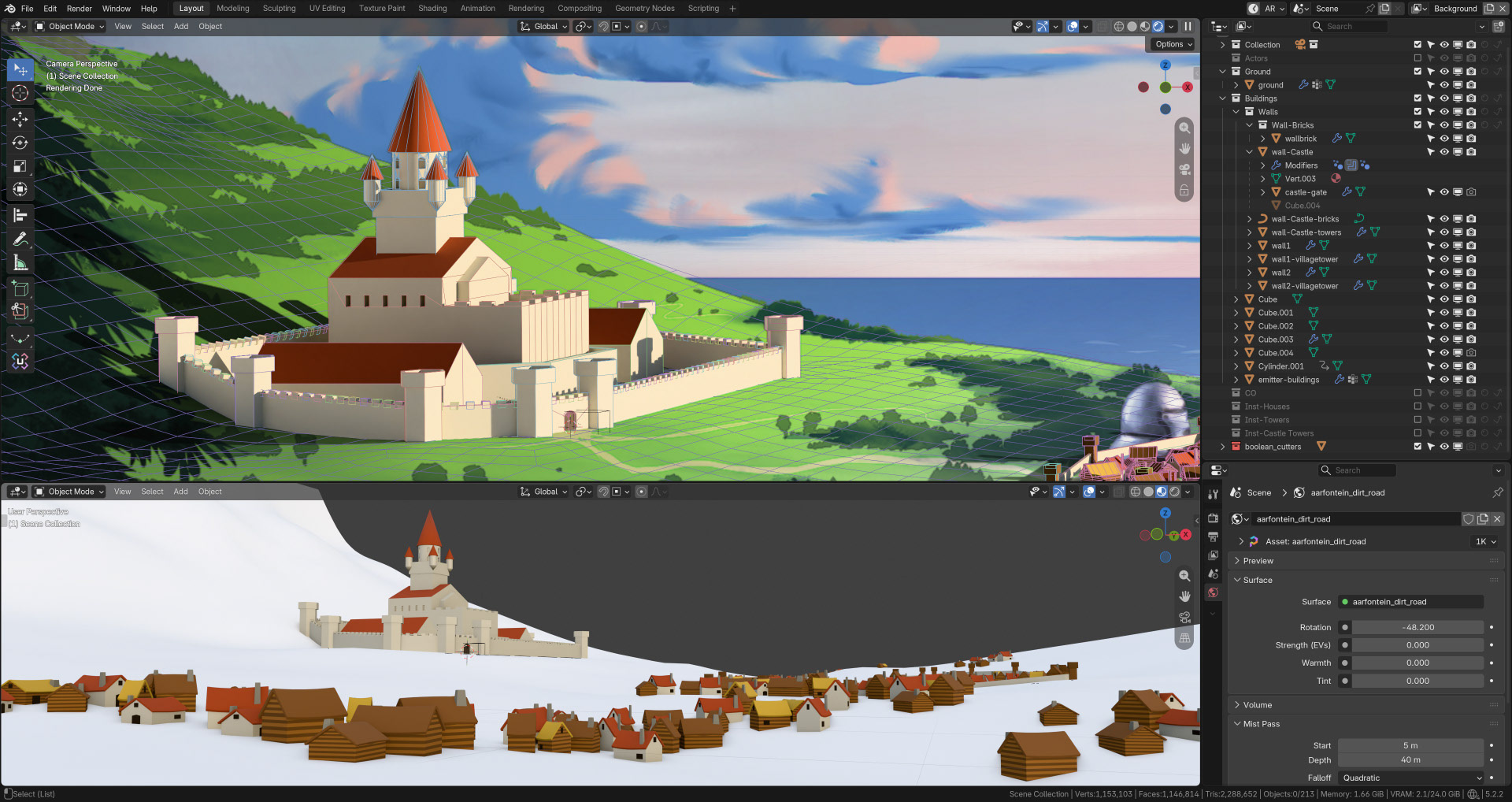This screenshot has height=802, width=1512.
Task: Switch perspective/orthographic in the lower viewport
Action: pyautogui.click(x=1184, y=638)
